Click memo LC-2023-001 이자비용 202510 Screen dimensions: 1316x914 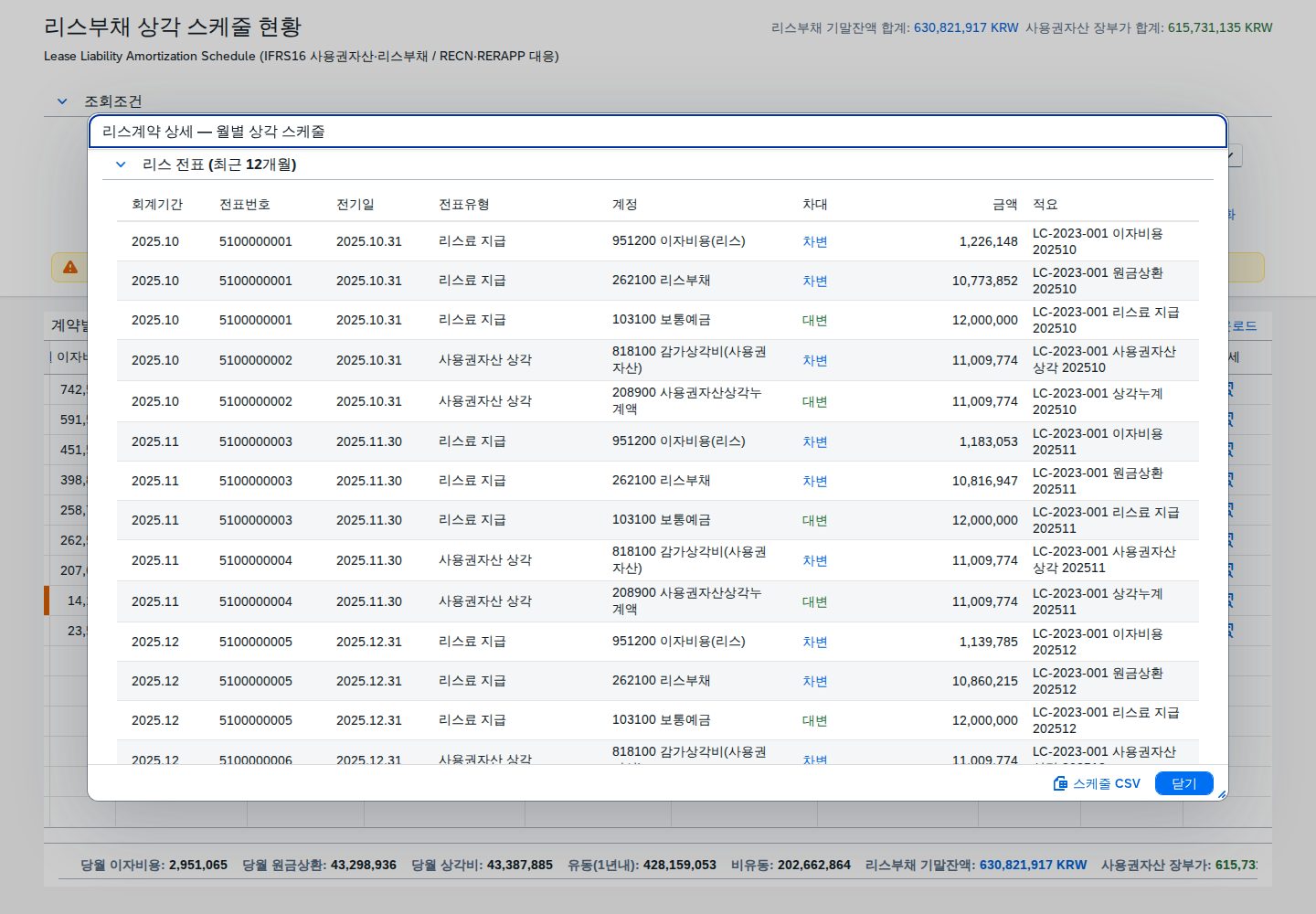[x=1098, y=241]
